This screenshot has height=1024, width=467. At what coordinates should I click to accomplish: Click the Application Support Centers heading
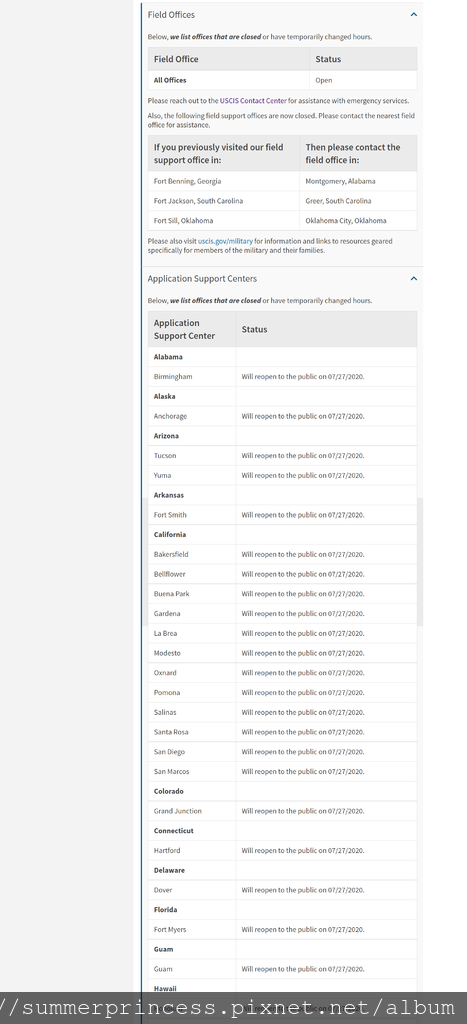point(202,278)
